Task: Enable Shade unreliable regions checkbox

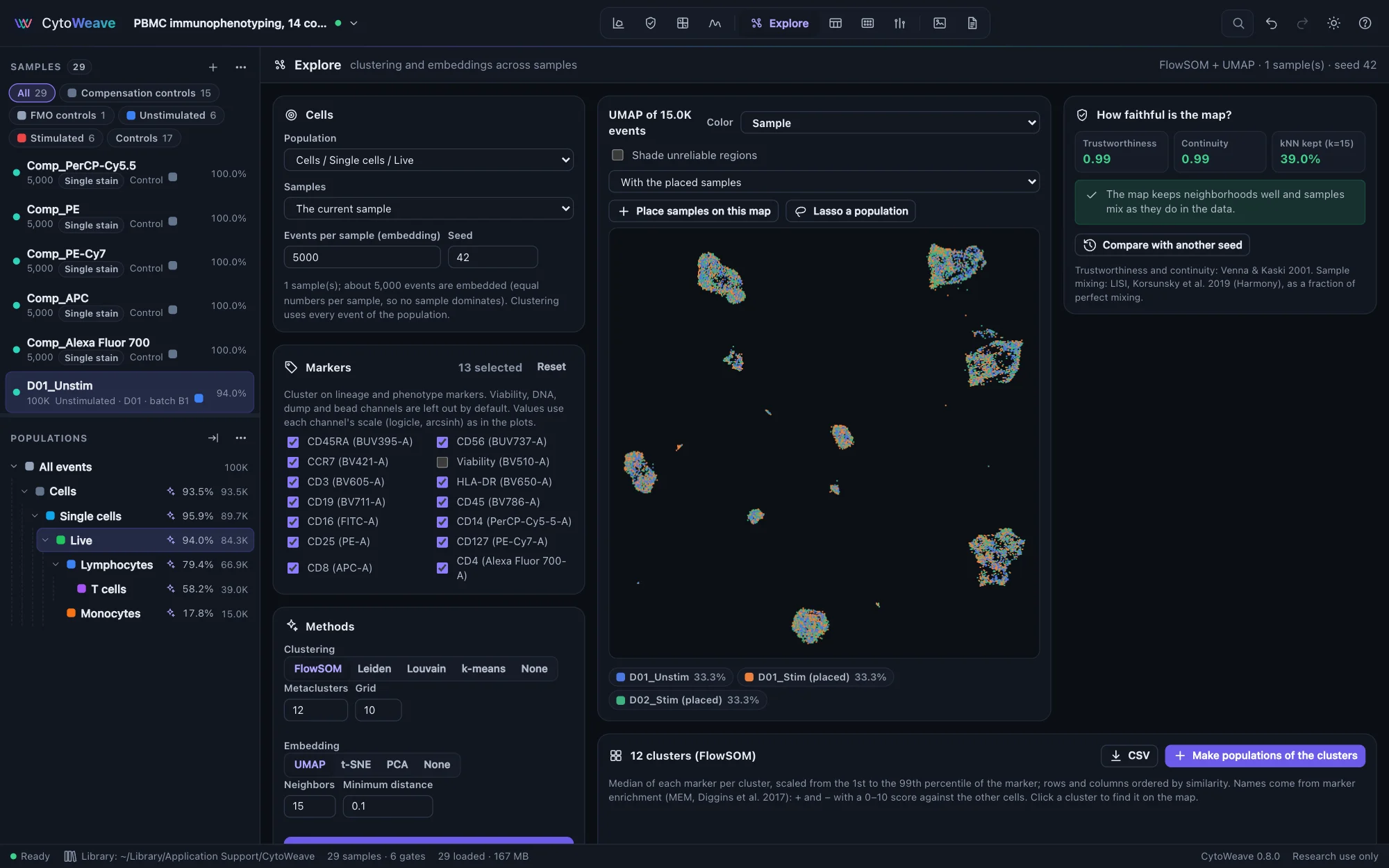Action: (x=617, y=155)
